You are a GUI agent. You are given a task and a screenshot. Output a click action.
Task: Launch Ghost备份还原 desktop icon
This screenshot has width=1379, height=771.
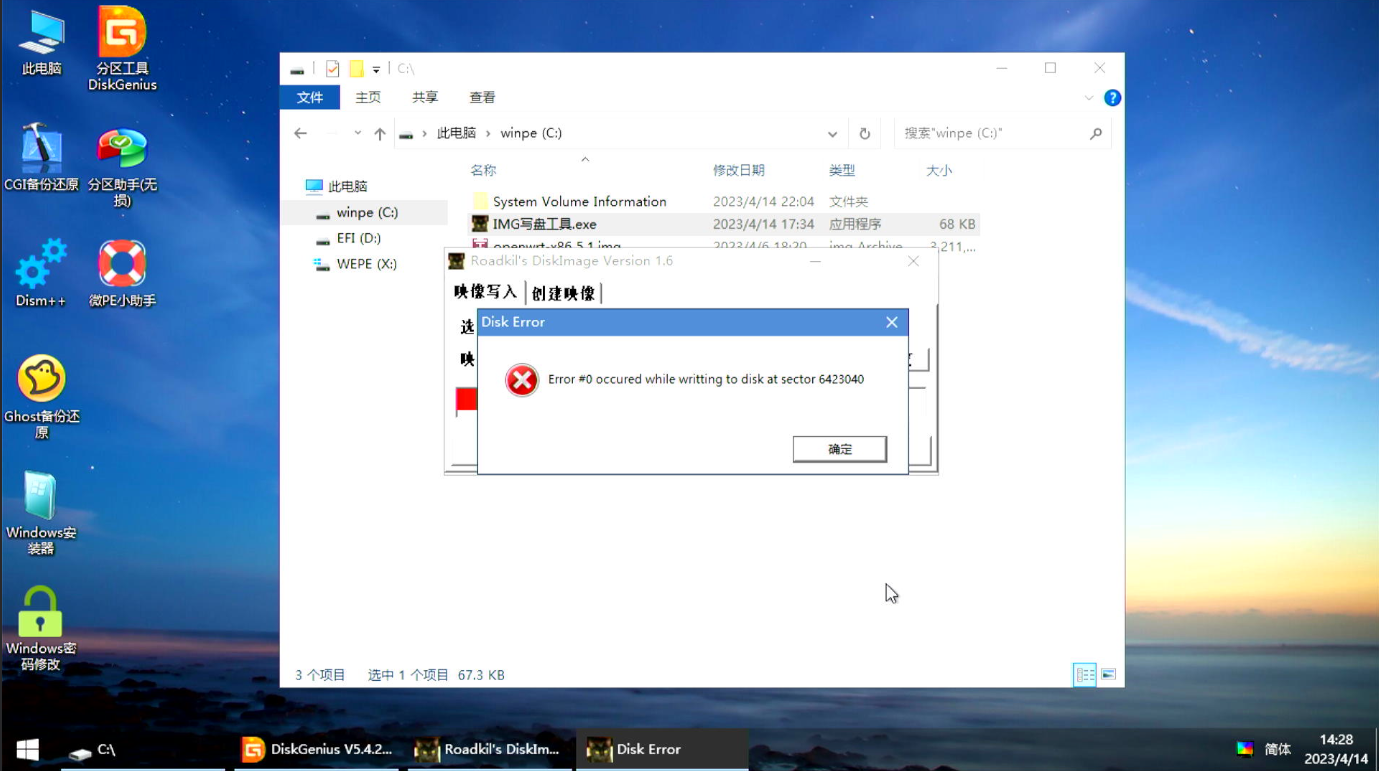[x=41, y=397]
